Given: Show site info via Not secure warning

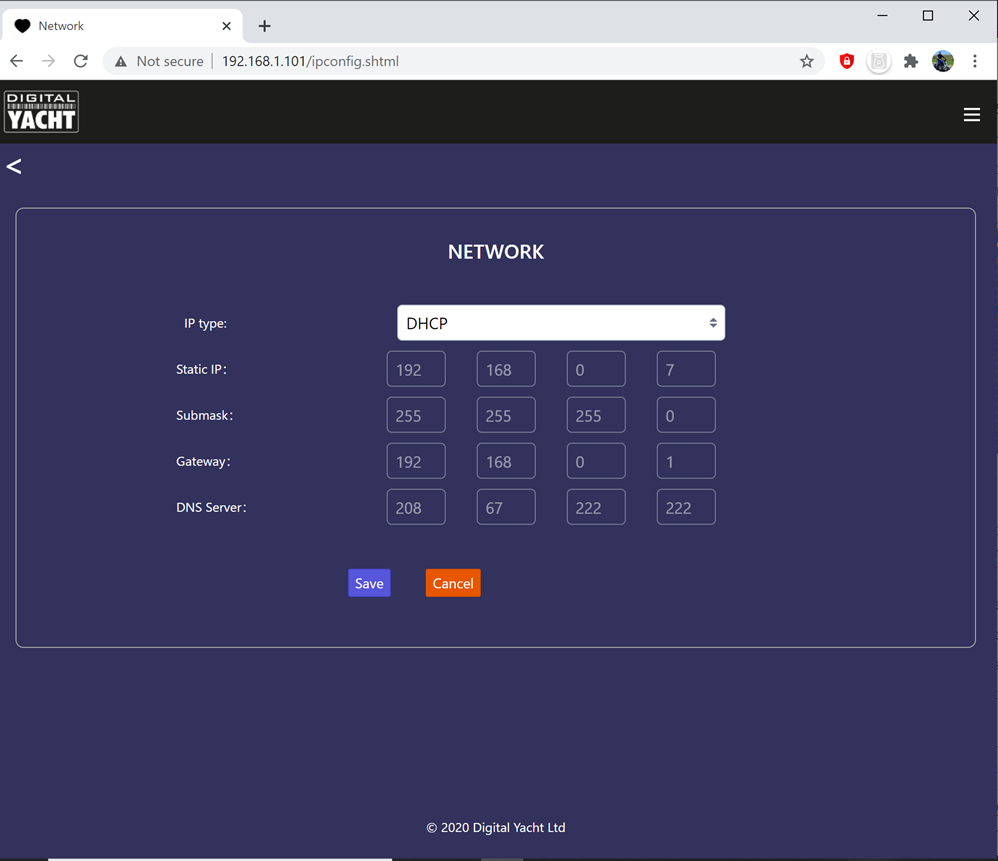Looking at the screenshot, I should [159, 61].
